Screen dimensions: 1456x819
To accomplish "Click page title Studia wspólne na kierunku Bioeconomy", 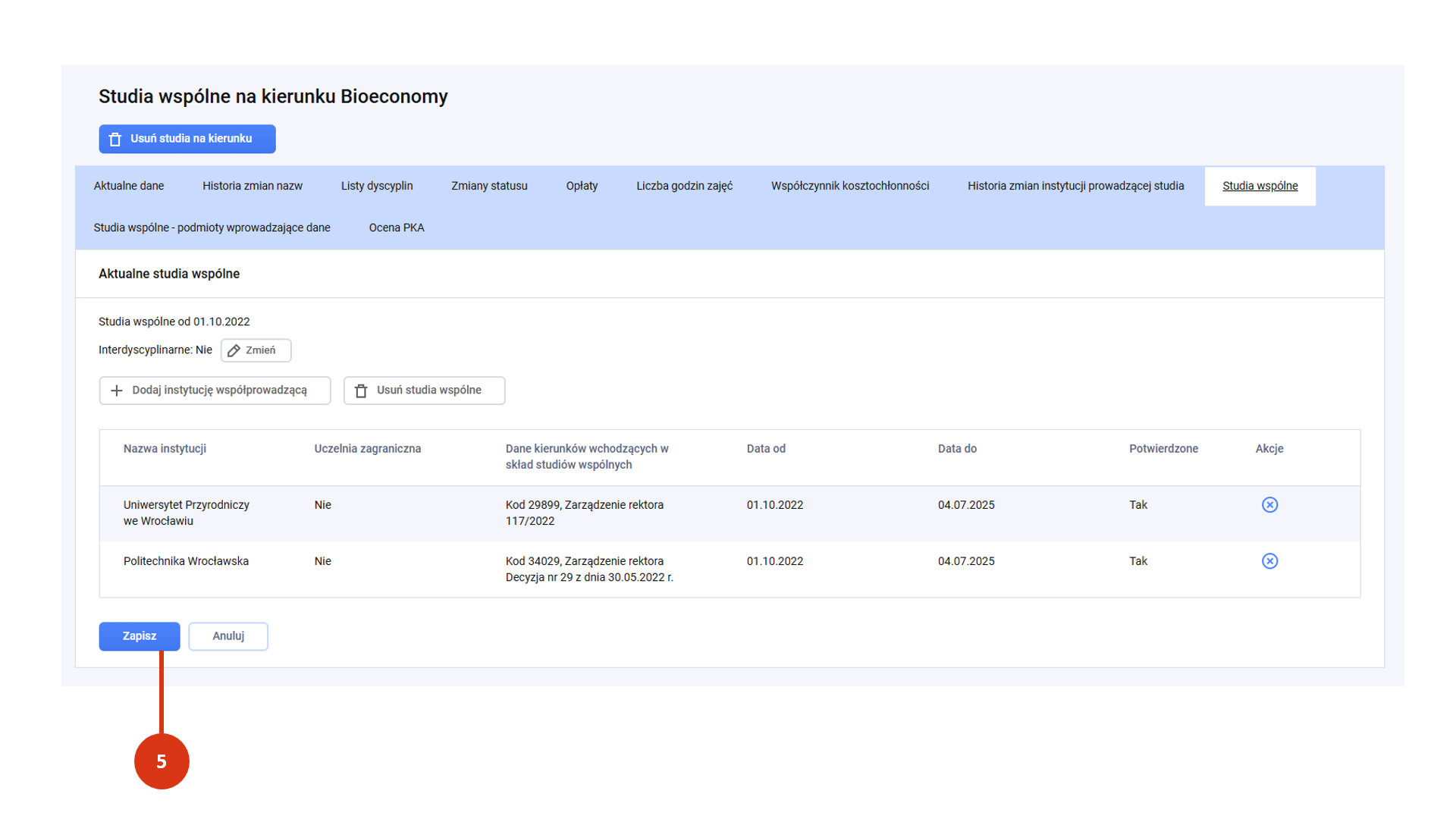I will coord(273,97).
